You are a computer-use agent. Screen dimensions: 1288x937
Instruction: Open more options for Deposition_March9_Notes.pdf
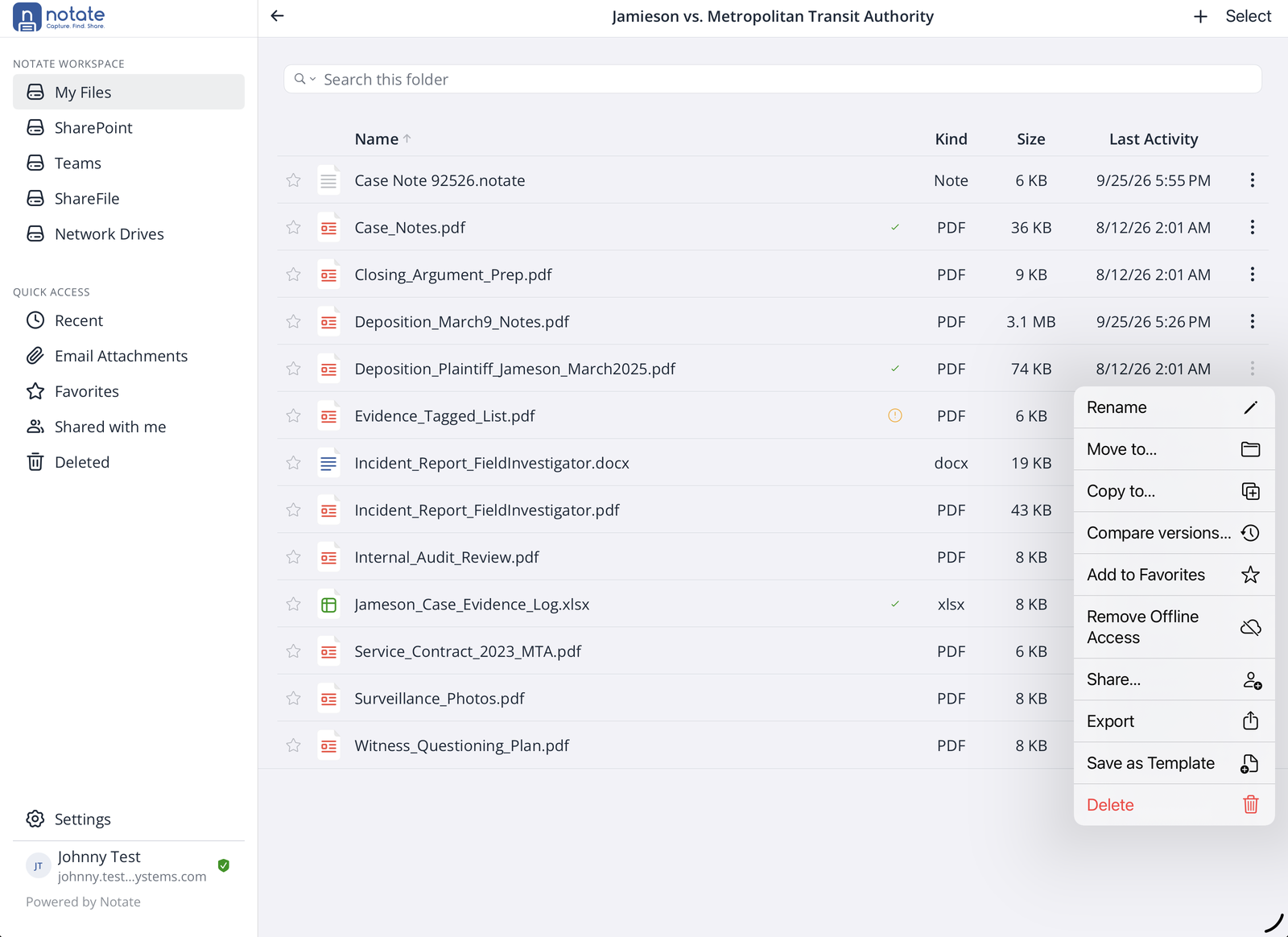click(1252, 322)
